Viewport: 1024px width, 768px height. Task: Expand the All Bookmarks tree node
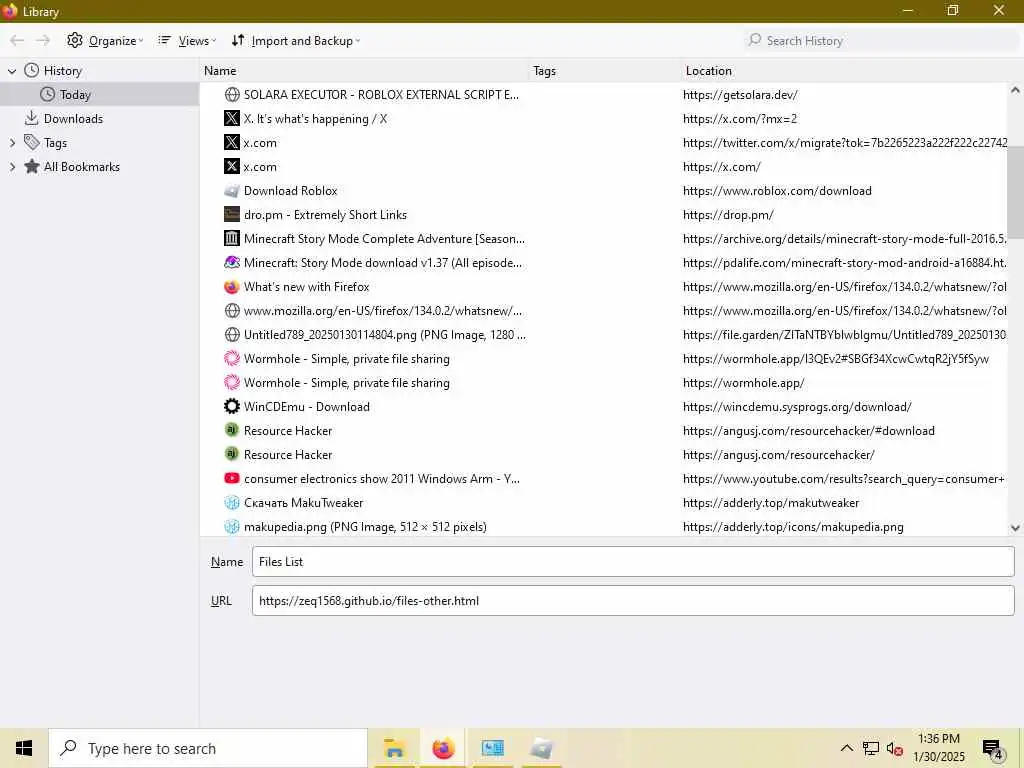(12, 167)
